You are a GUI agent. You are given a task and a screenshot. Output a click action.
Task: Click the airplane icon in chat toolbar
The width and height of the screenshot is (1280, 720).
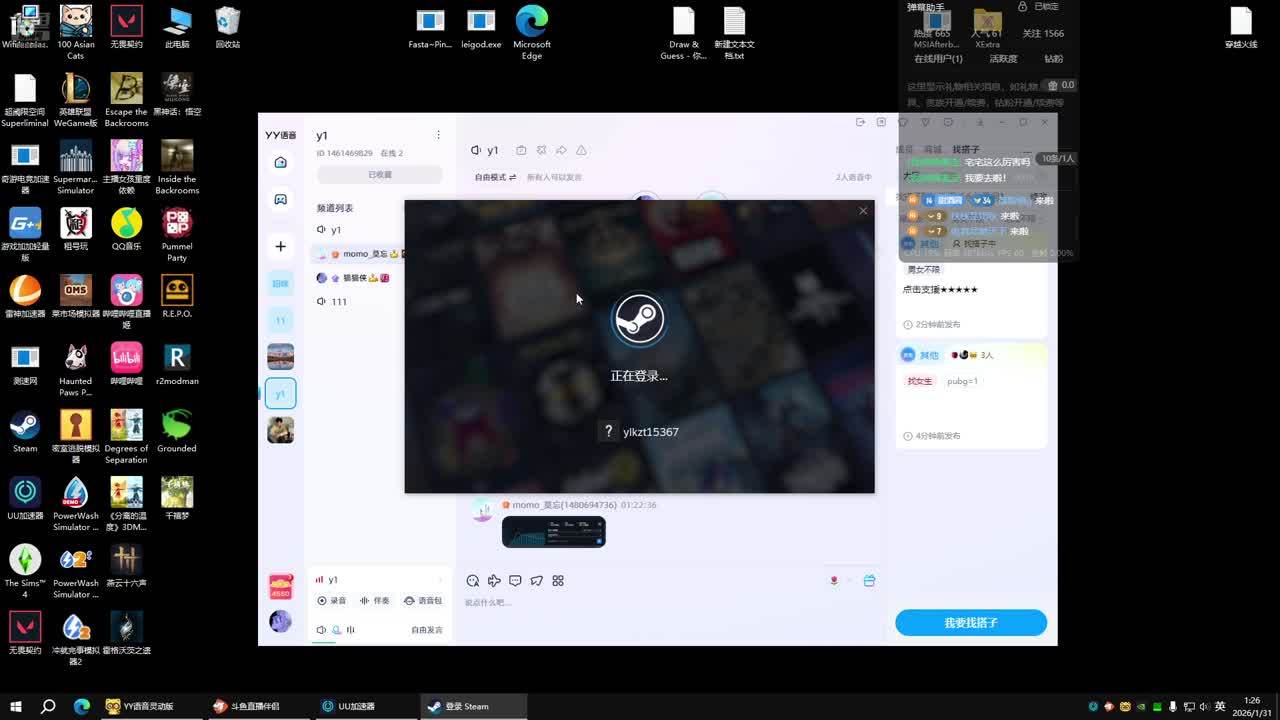[494, 581]
